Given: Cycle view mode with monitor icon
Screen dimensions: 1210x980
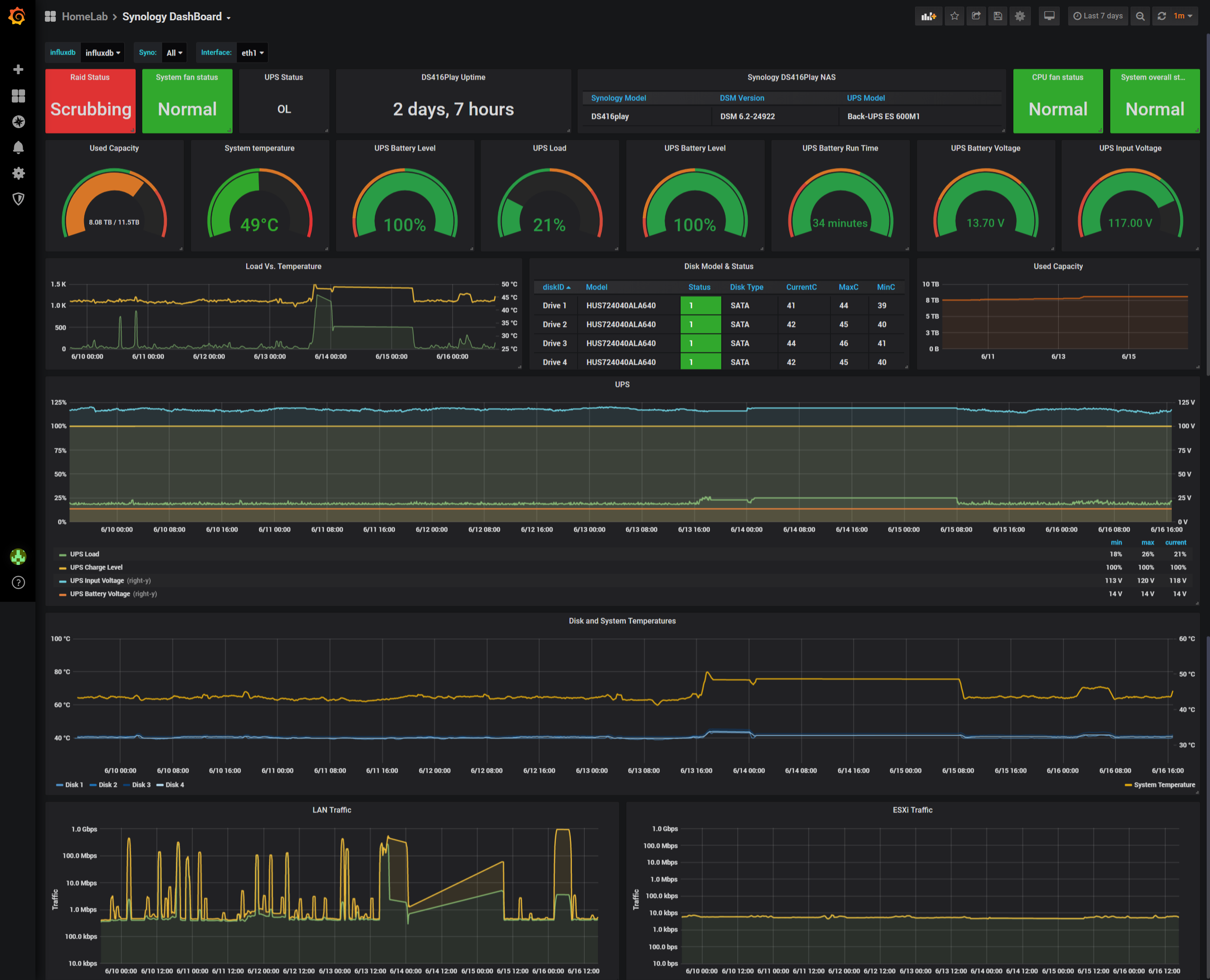Looking at the screenshot, I should pos(1049,17).
